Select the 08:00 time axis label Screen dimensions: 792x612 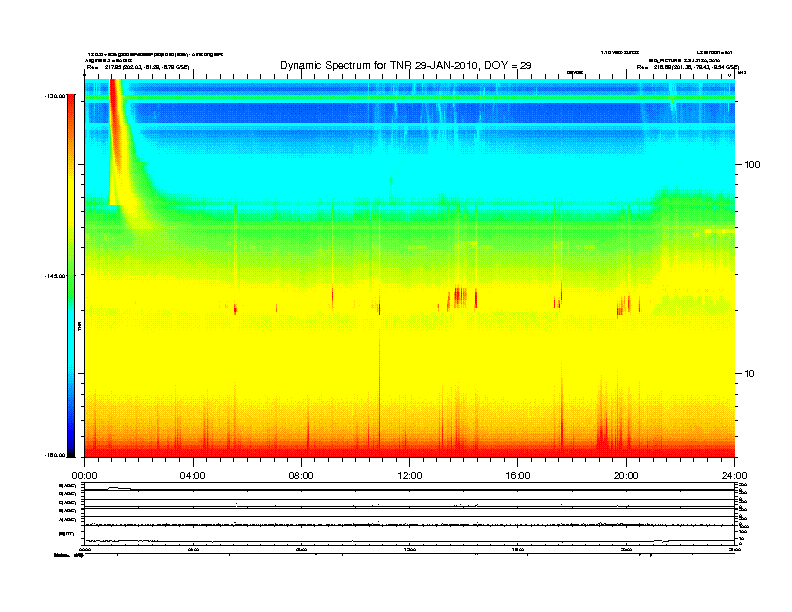coord(301,476)
